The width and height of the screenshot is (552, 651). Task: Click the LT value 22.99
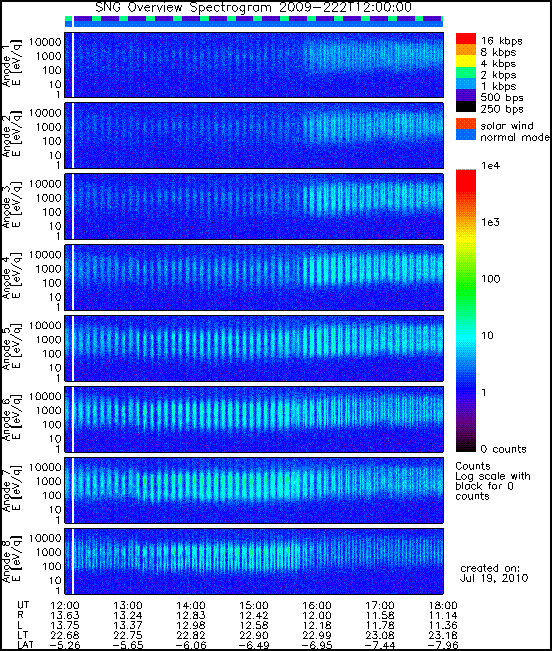317,635
